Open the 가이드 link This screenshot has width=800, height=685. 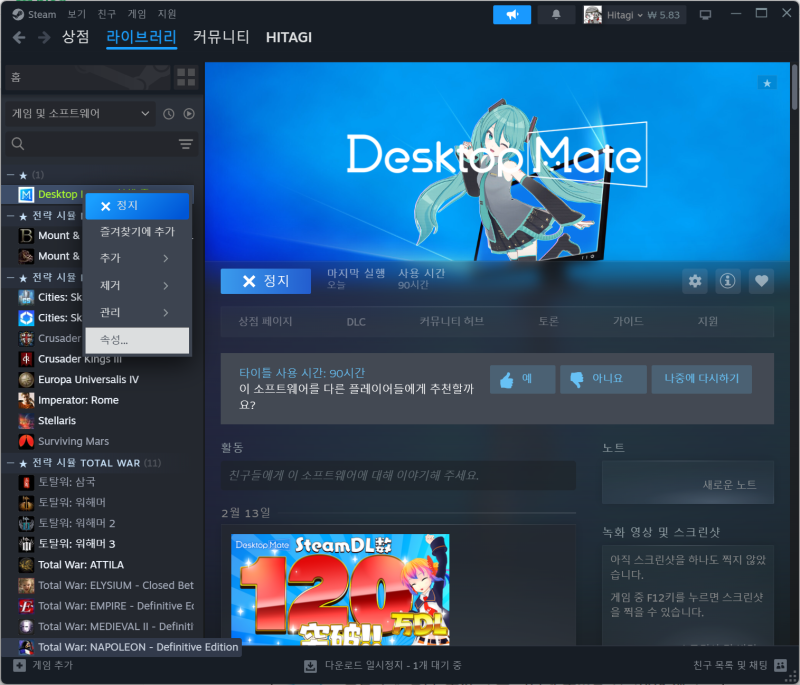pyautogui.click(x=628, y=321)
